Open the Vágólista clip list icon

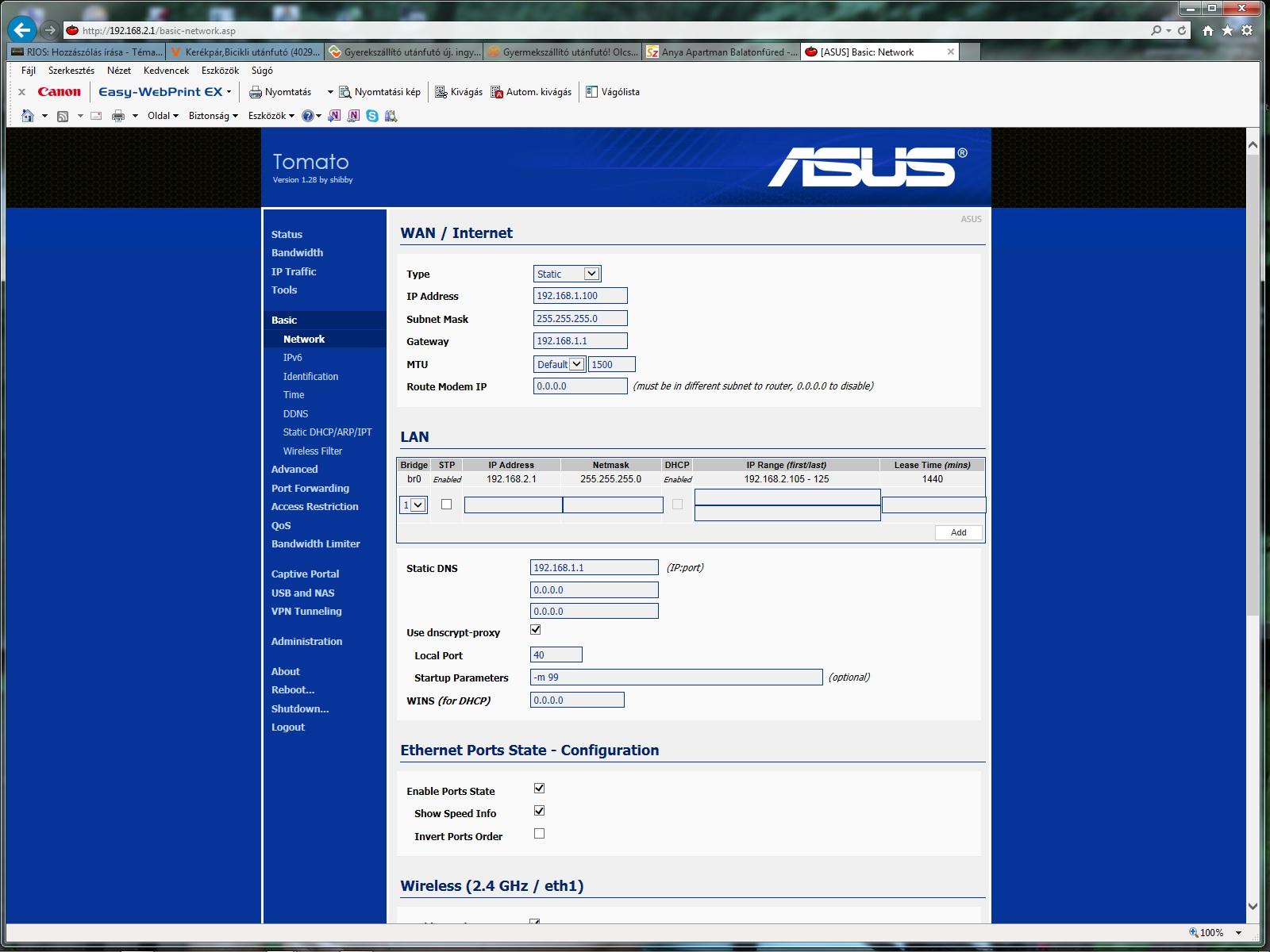pyautogui.click(x=591, y=92)
